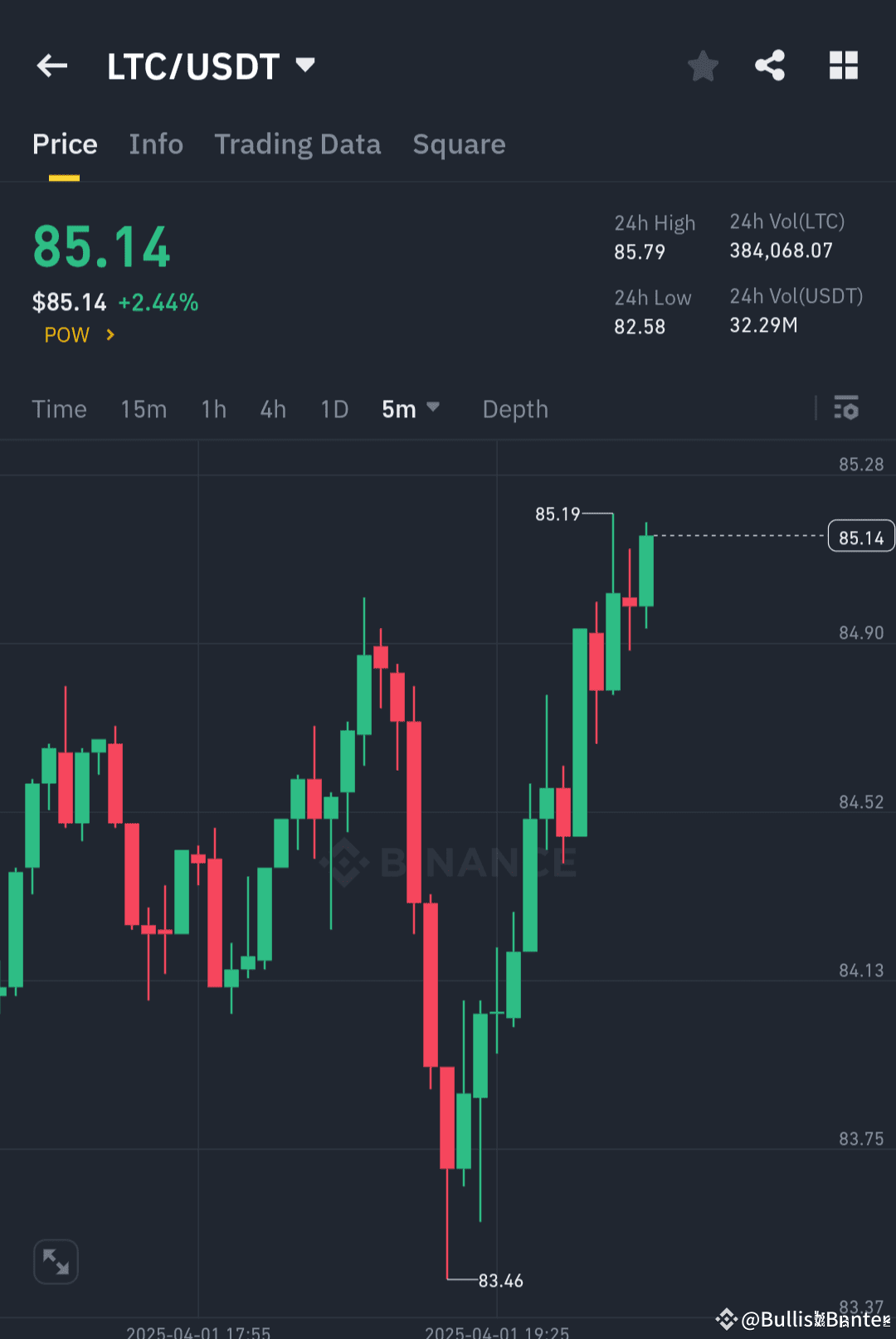Select the 85.19 high price marker
Image resolution: width=896 pixels, height=1339 pixels.
[558, 513]
